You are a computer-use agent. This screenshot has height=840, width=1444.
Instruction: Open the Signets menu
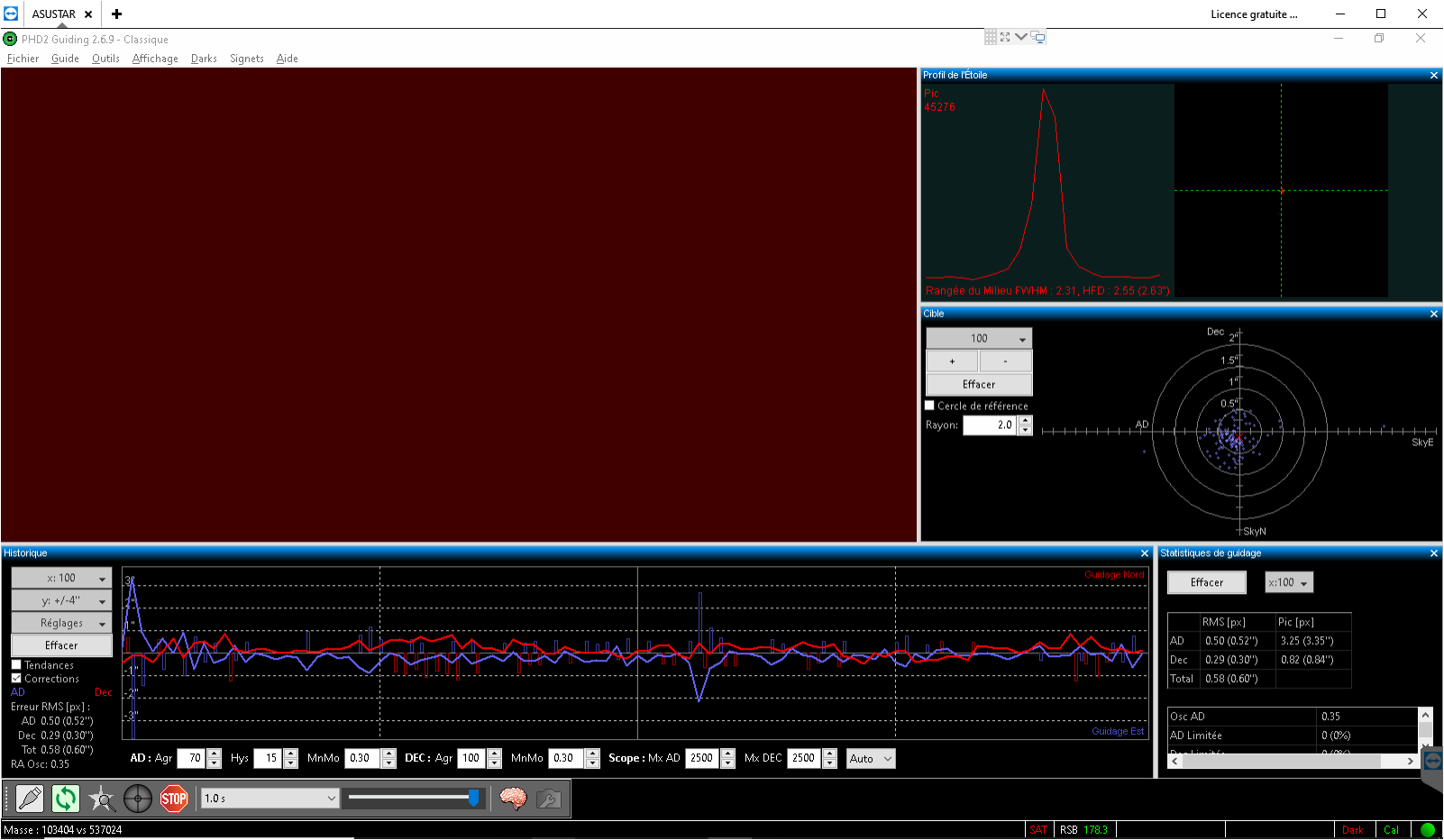247,59
